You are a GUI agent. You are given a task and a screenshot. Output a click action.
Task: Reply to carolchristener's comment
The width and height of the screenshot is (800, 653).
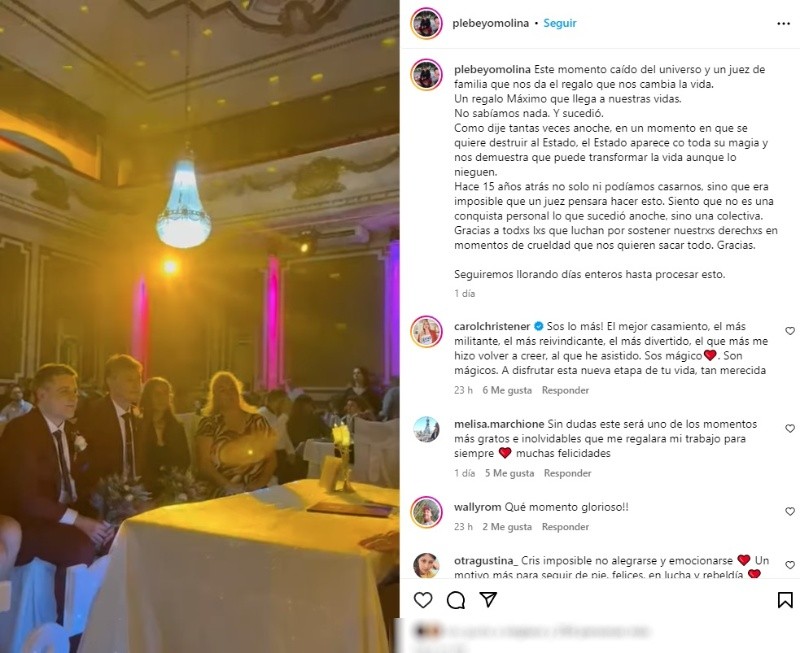pyautogui.click(x=565, y=390)
